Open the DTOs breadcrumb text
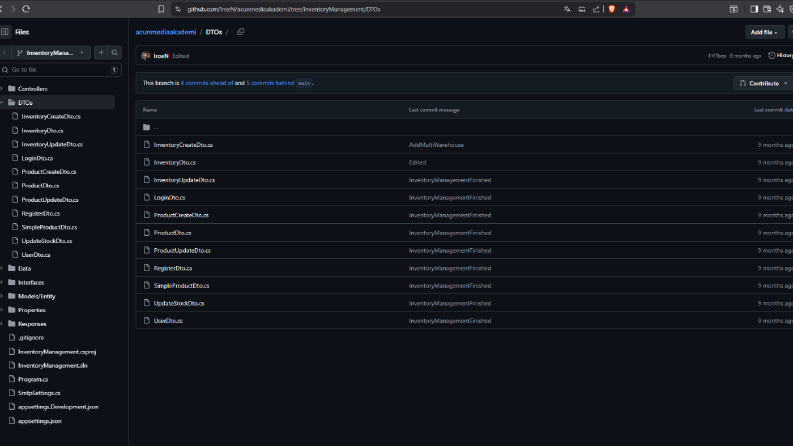The height and width of the screenshot is (446, 793). [214, 32]
